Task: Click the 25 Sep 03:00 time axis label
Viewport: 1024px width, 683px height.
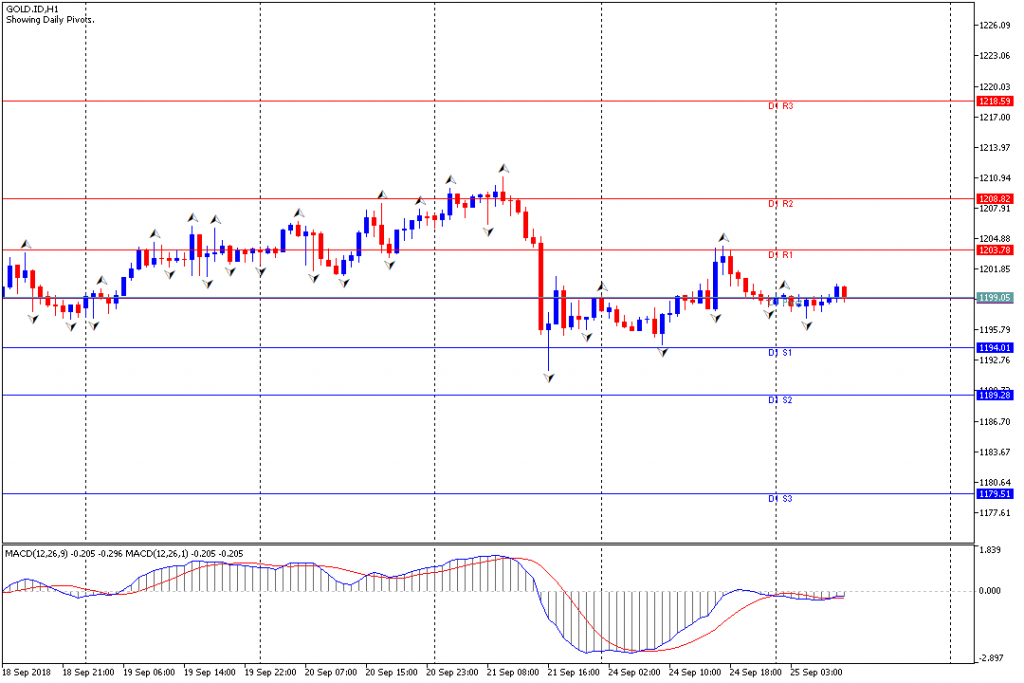Action: pyautogui.click(x=816, y=672)
